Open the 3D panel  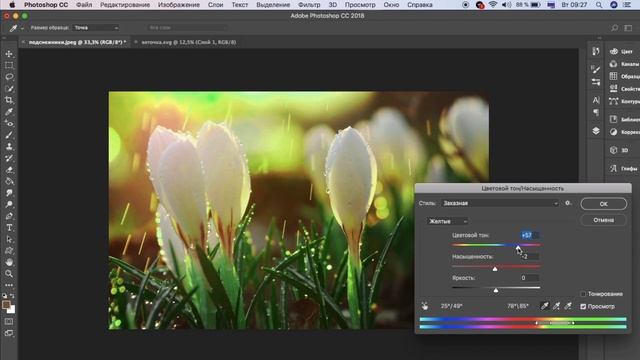click(x=619, y=150)
